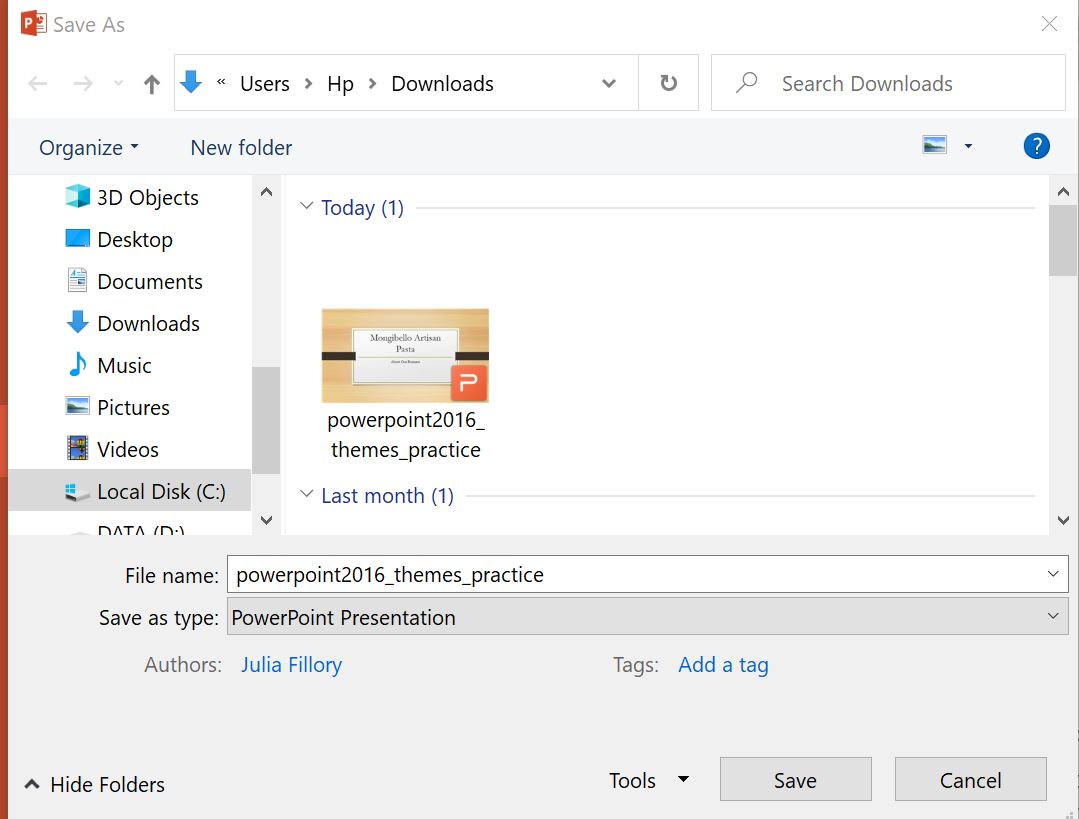Open the Videos folder
The width and height of the screenshot is (1079, 819).
[127, 449]
